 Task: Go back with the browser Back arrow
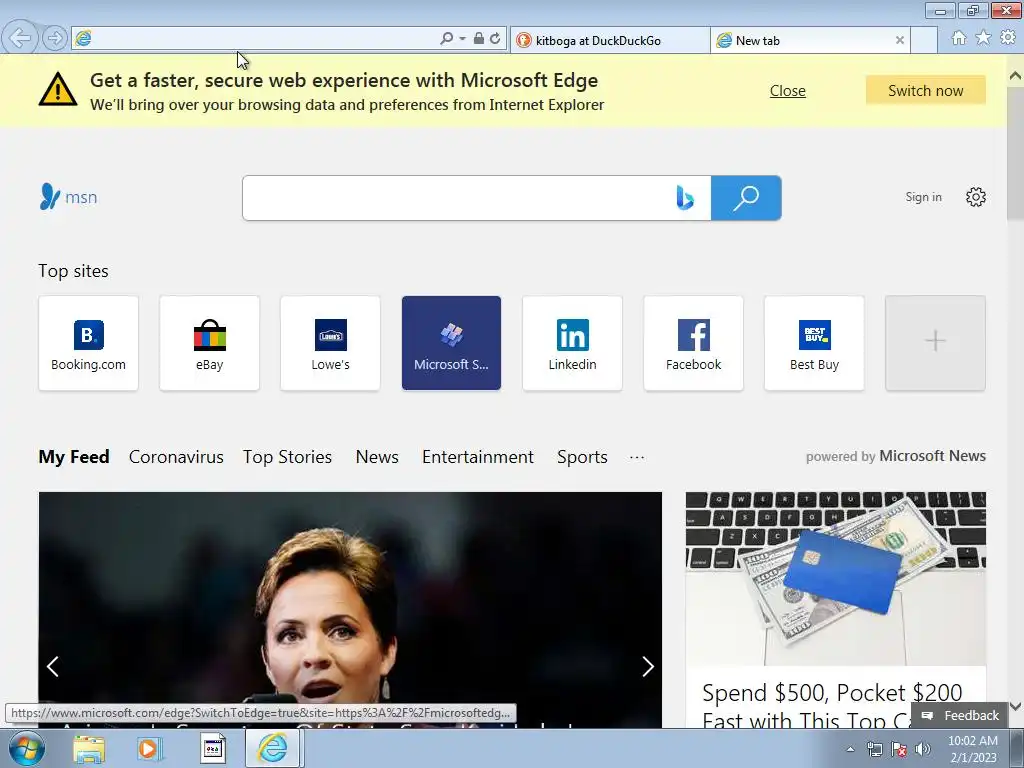(20, 38)
